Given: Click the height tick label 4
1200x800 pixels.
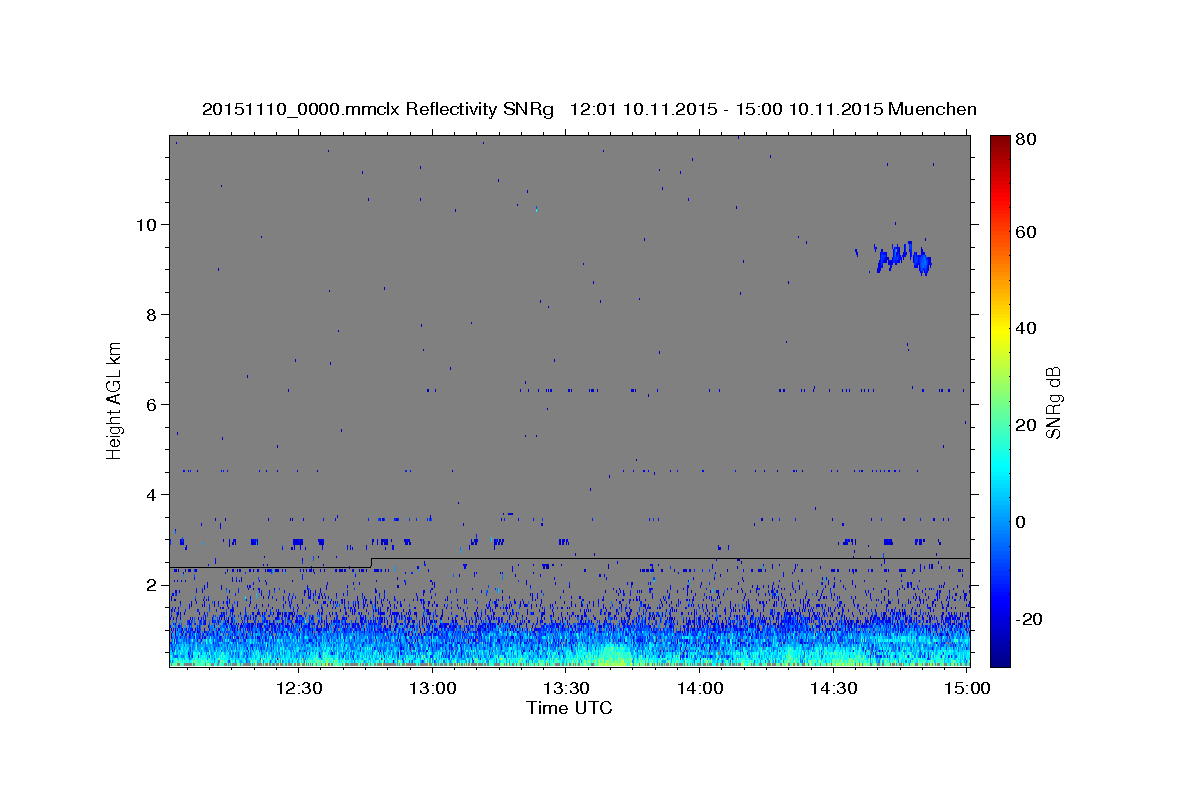Looking at the screenshot, I should click(152, 495).
